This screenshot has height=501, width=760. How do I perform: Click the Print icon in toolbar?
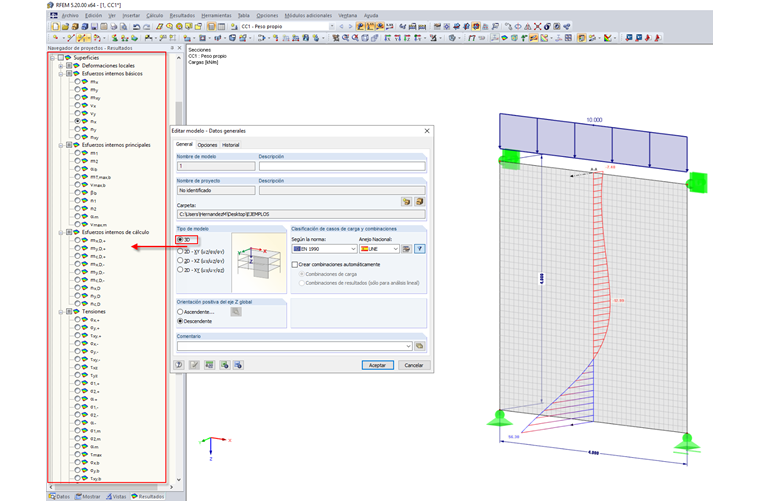tap(114, 27)
